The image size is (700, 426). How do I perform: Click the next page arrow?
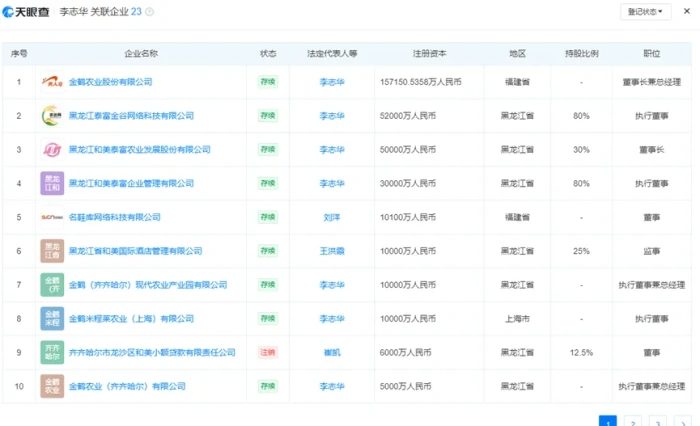click(683, 421)
